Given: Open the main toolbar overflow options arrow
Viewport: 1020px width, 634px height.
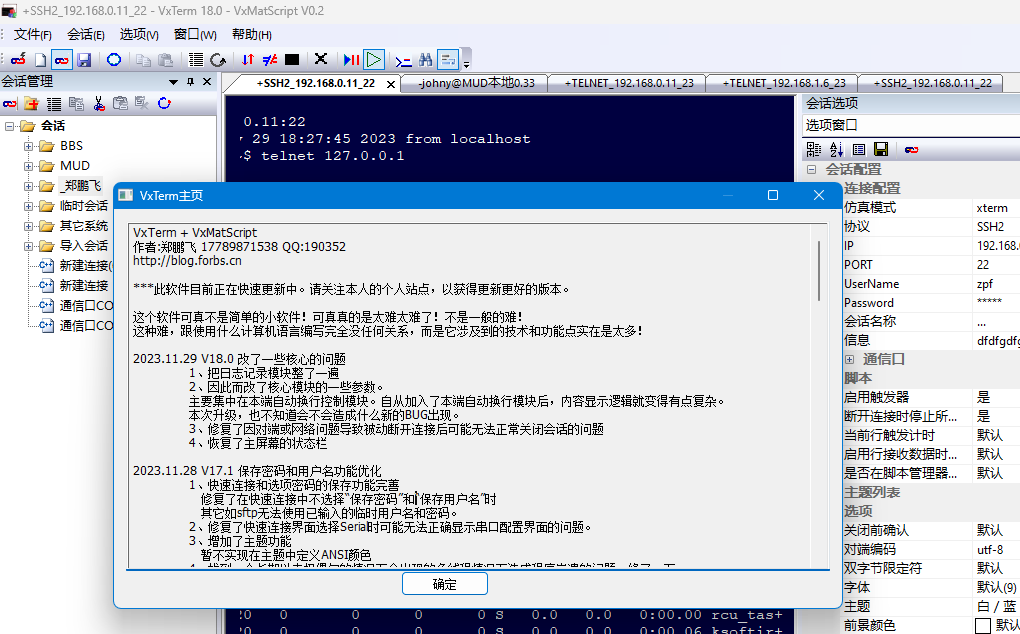Looking at the screenshot, I should click(466, 64).
